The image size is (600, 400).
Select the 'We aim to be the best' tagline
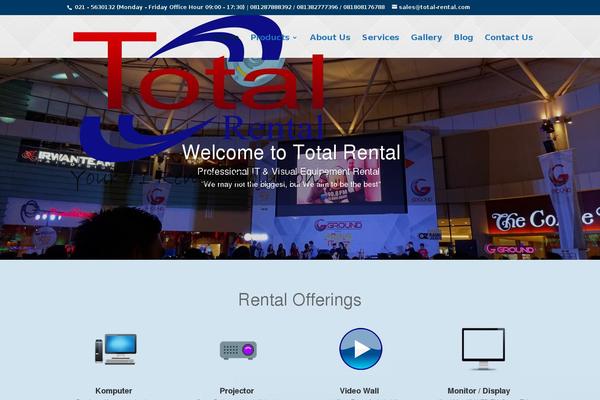(x=291, y=184)
